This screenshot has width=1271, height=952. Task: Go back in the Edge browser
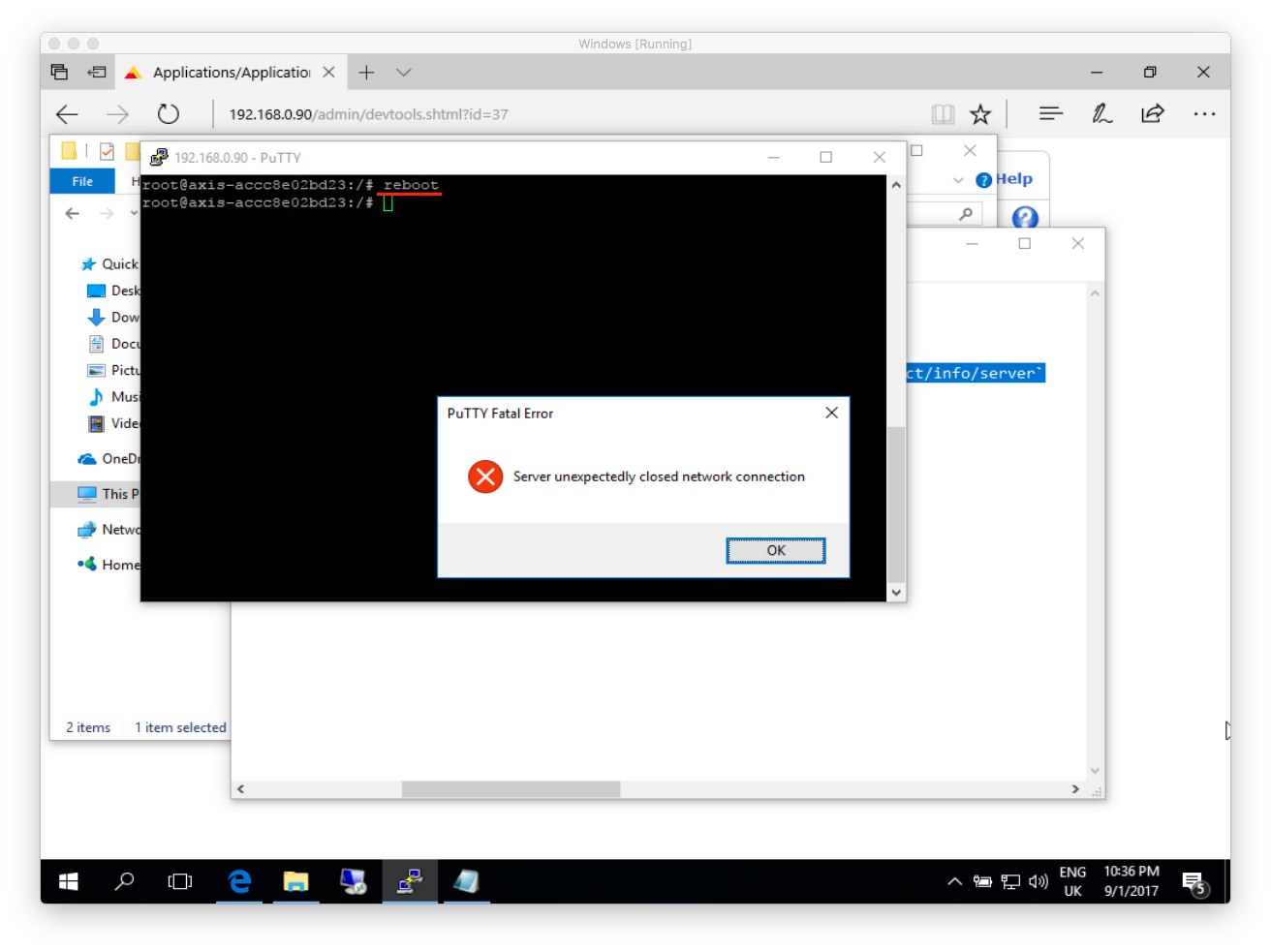point(67,114)
